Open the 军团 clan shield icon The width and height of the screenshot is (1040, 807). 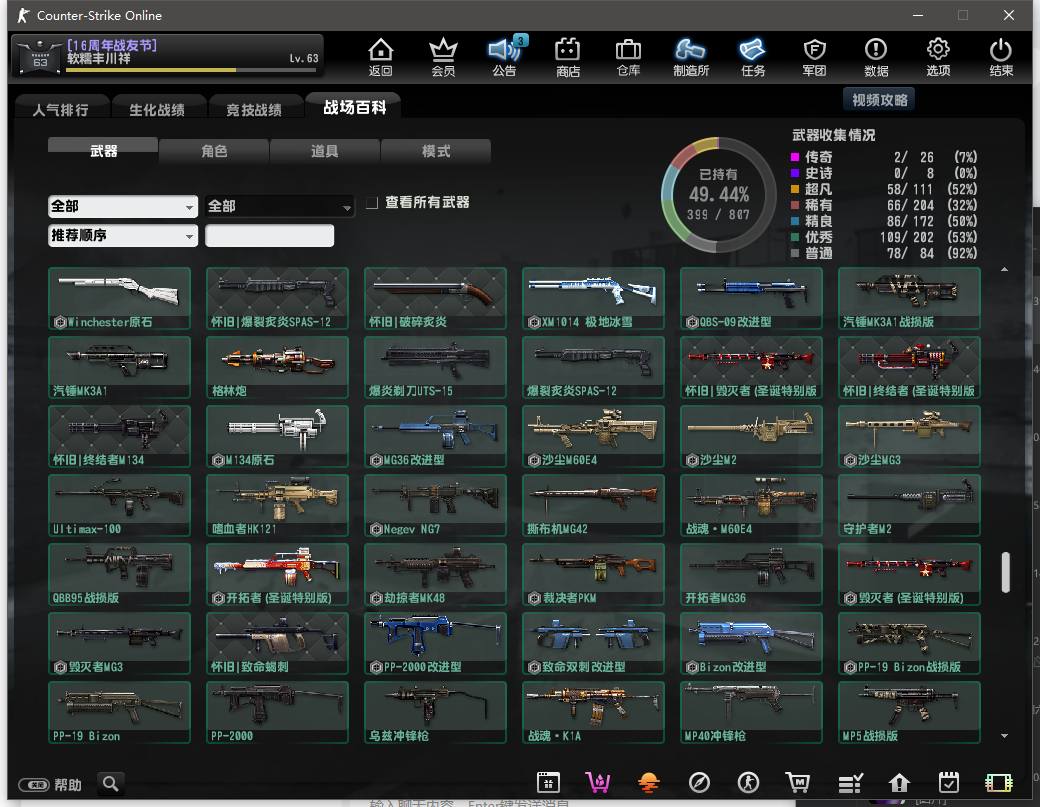coord(814,56)
